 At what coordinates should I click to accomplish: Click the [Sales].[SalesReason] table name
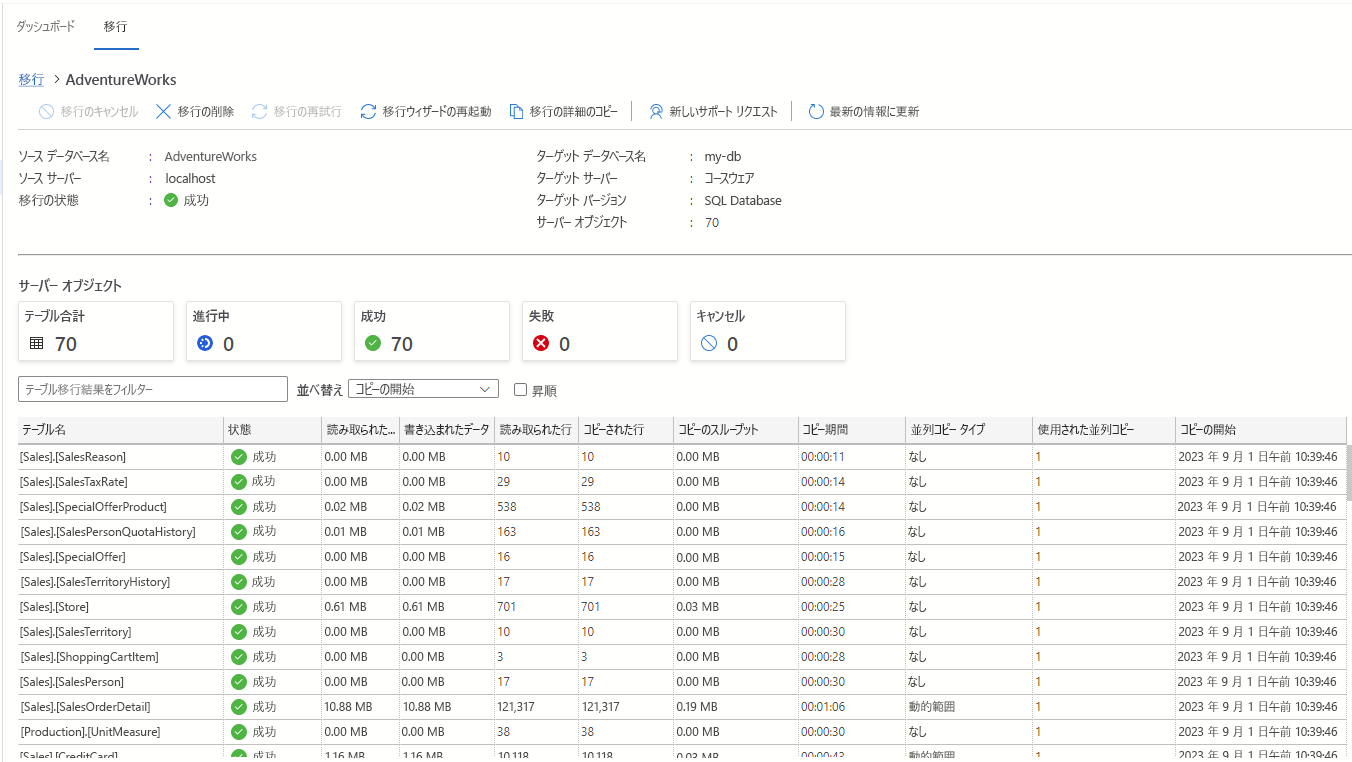[x=73, y=457]
